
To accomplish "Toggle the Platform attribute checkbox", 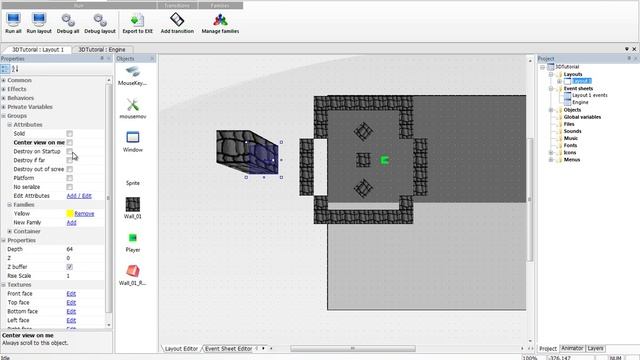I will pyautogui.click(x=69, y=178).
